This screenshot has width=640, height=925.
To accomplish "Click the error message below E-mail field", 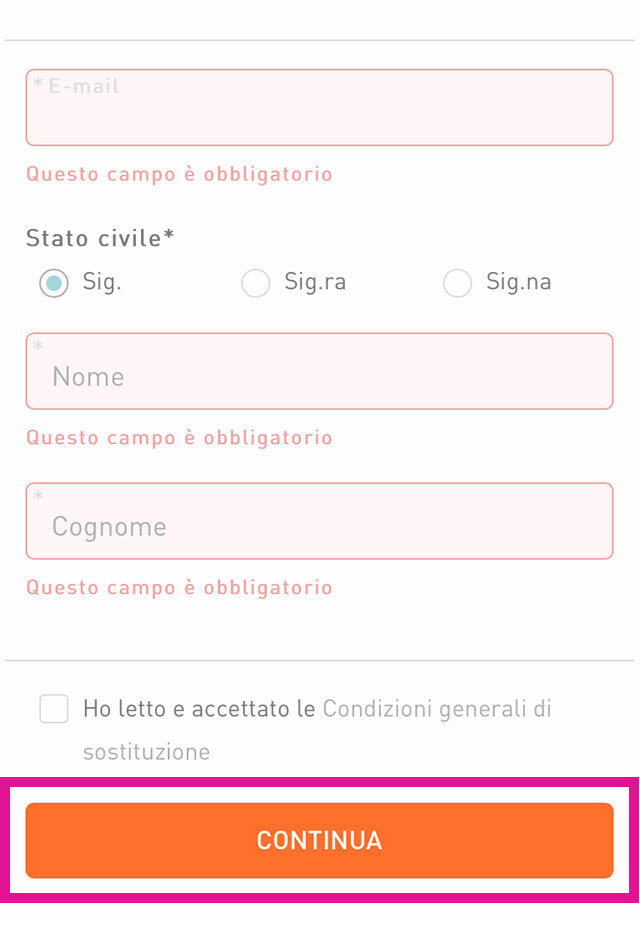I will click(x=179, y=174).
